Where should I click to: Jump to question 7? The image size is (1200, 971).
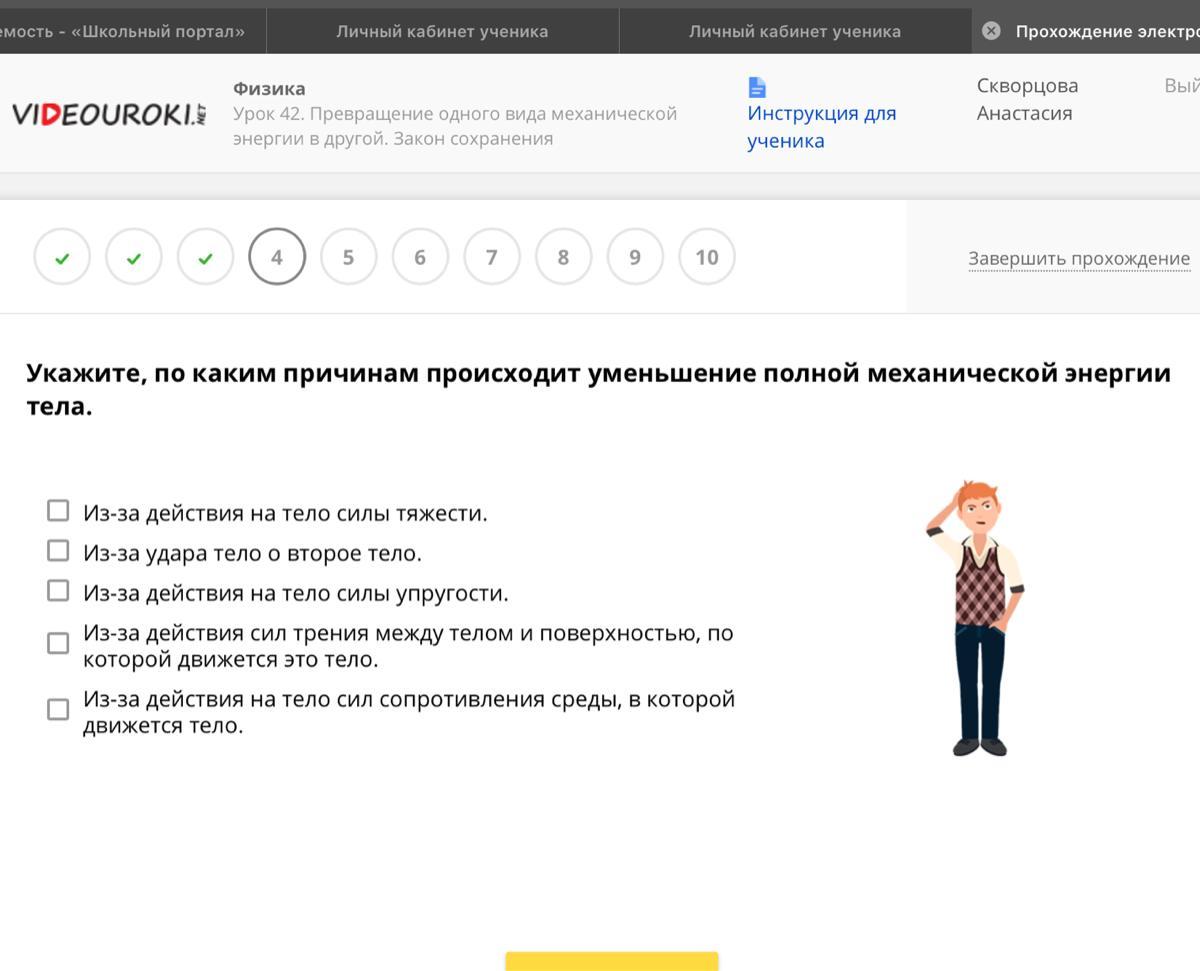point(491,258)
